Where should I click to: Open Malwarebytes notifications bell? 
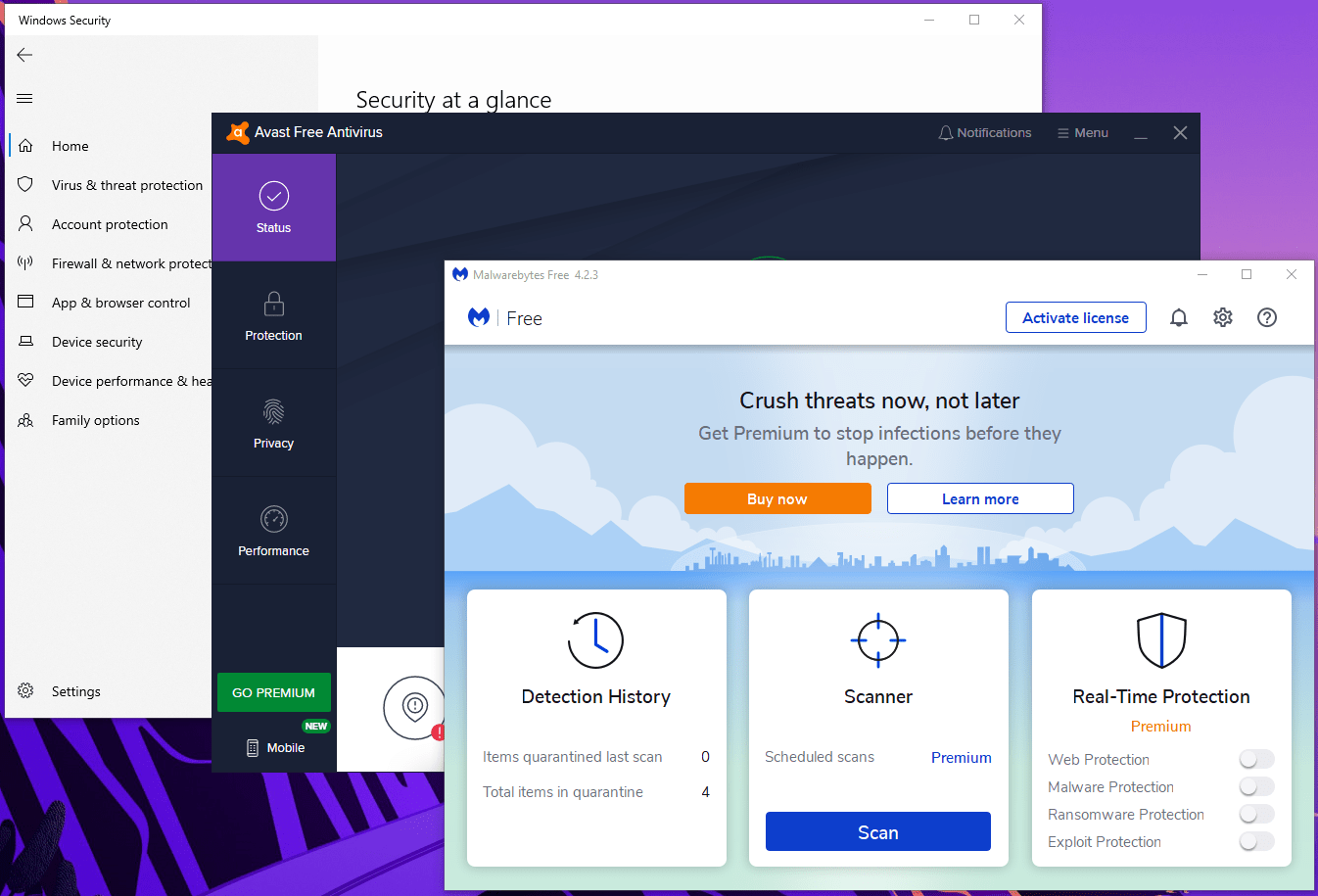[1179, 317]
